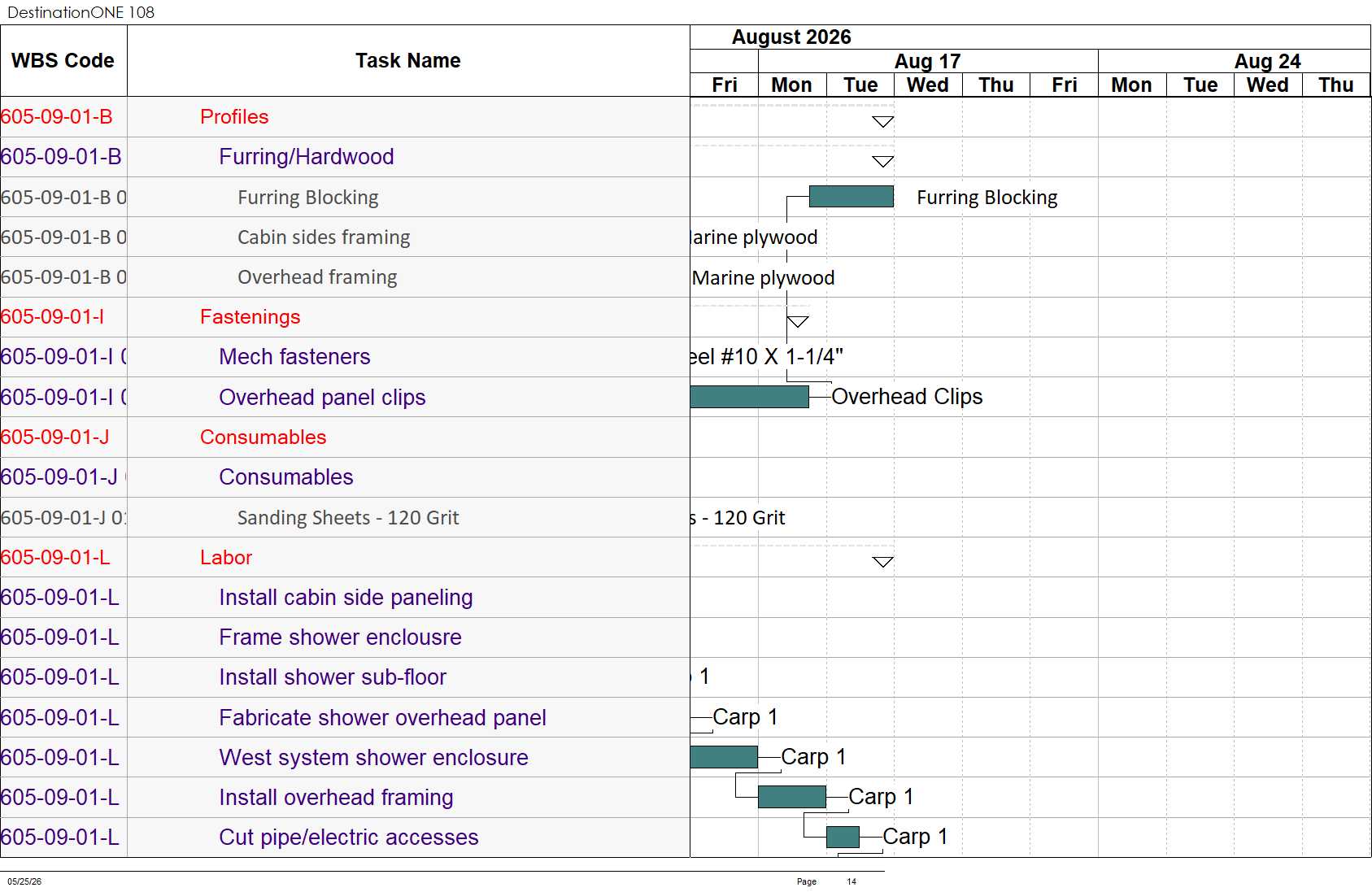
Task: Select the Install cabin side paneling task
Action: click(346, 598)
